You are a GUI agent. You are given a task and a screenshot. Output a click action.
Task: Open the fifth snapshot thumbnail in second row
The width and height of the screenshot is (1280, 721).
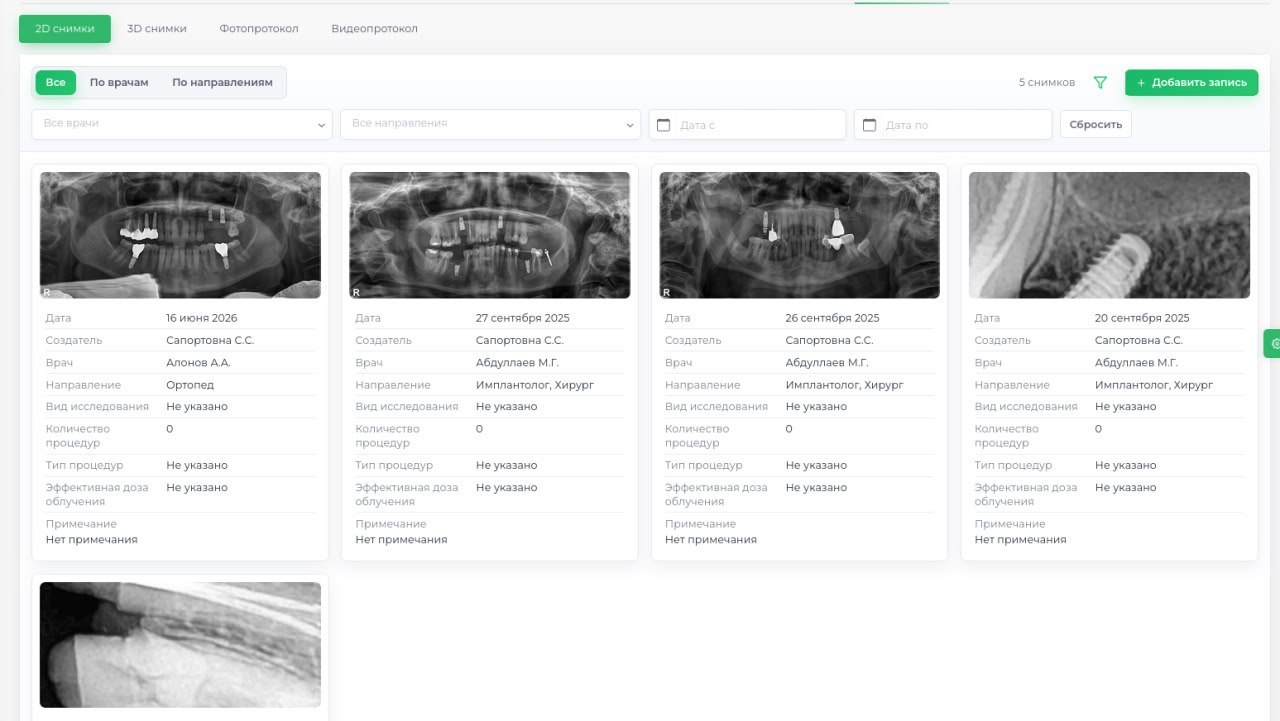[x=180, y=645]
